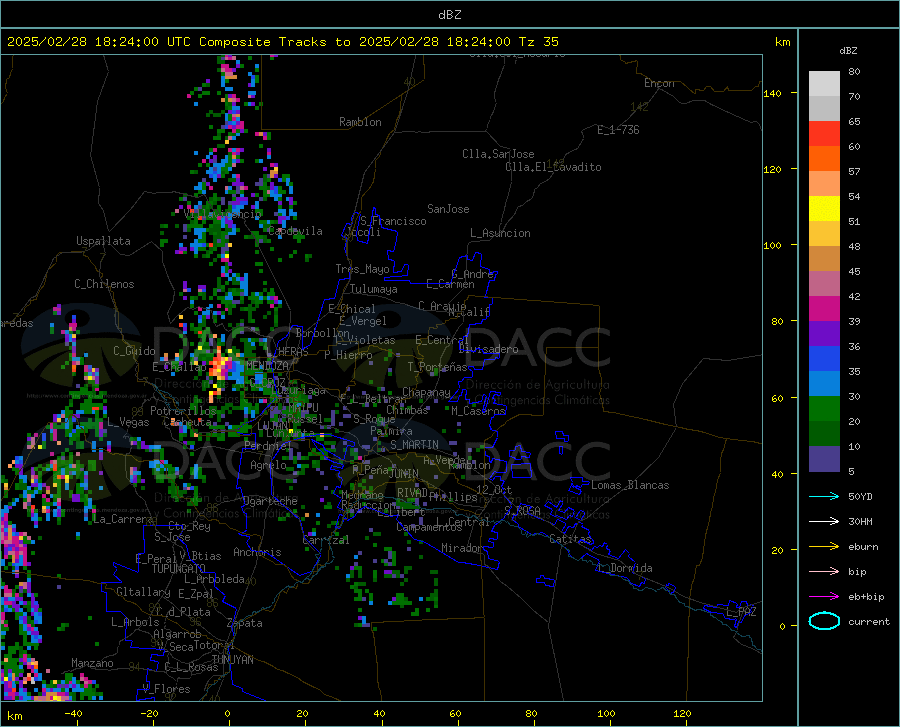
Task: Click the Manzano map label
Action: tap(92, 663)
